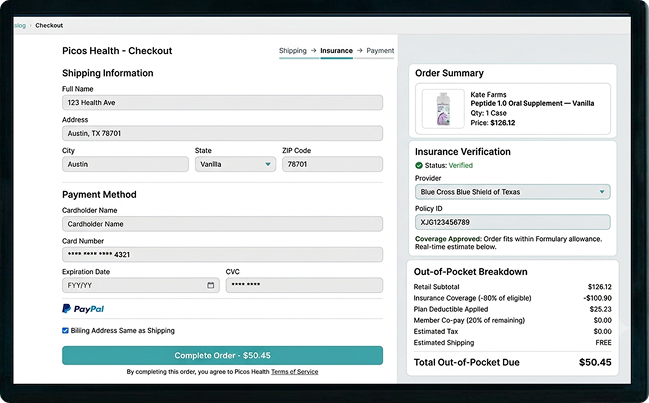649x403 pixels.
Task: Click the Full Name field
Action: click(x=222, y=103)
